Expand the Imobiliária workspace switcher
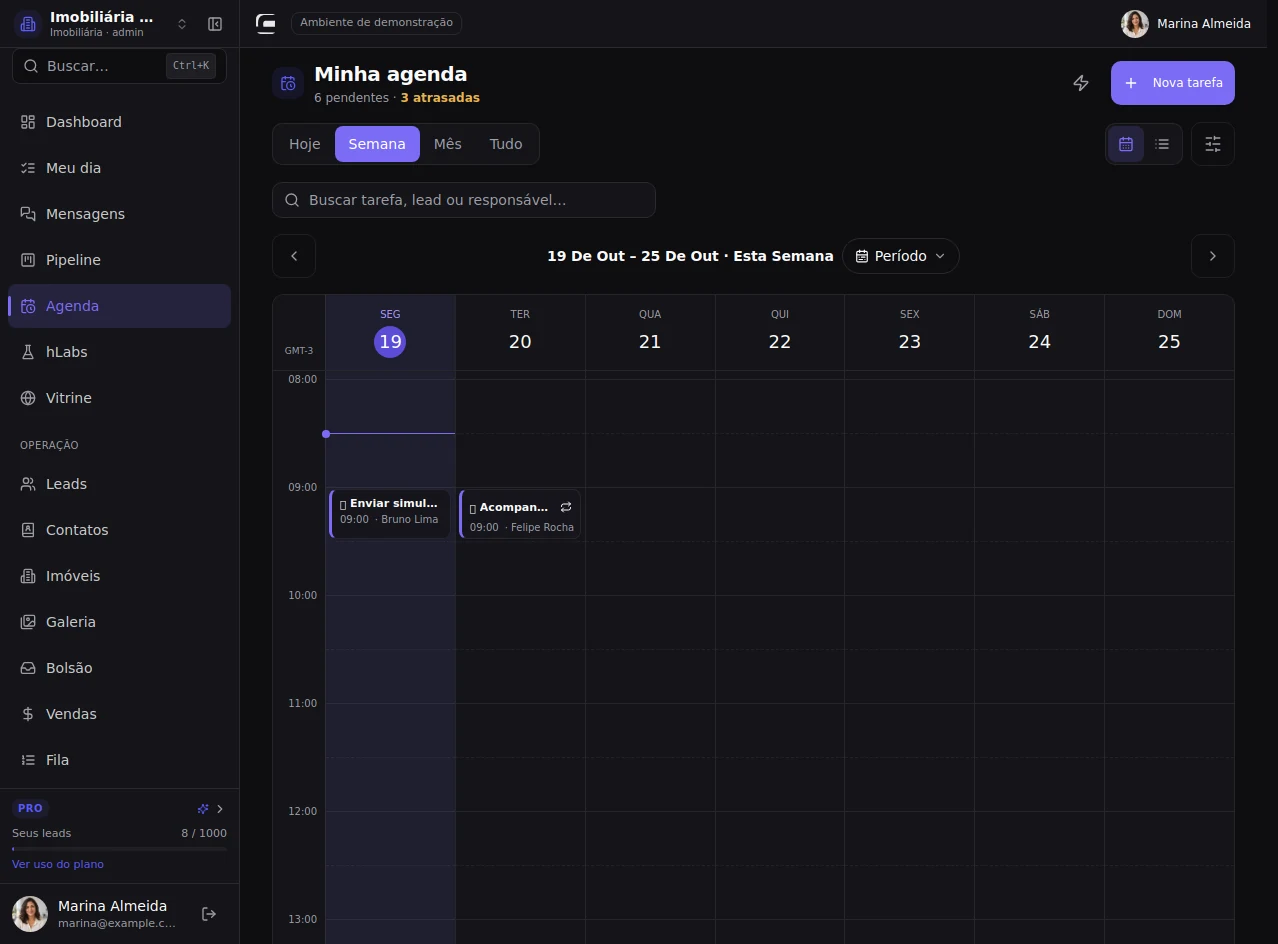The height and width of the screenshot is (944, 1278). [x=182, y=24]
